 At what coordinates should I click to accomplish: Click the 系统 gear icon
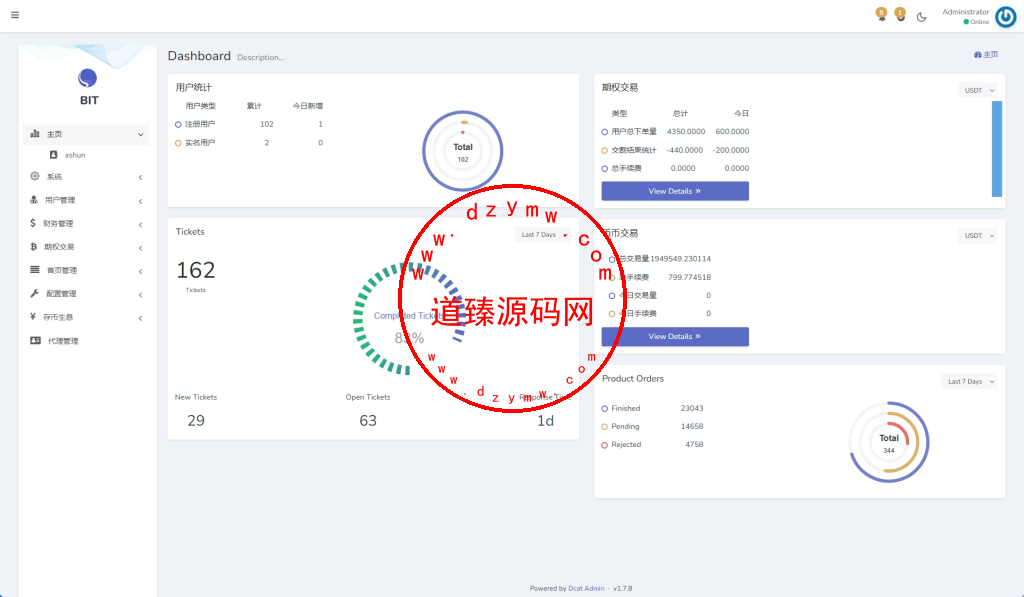(35, 176)
